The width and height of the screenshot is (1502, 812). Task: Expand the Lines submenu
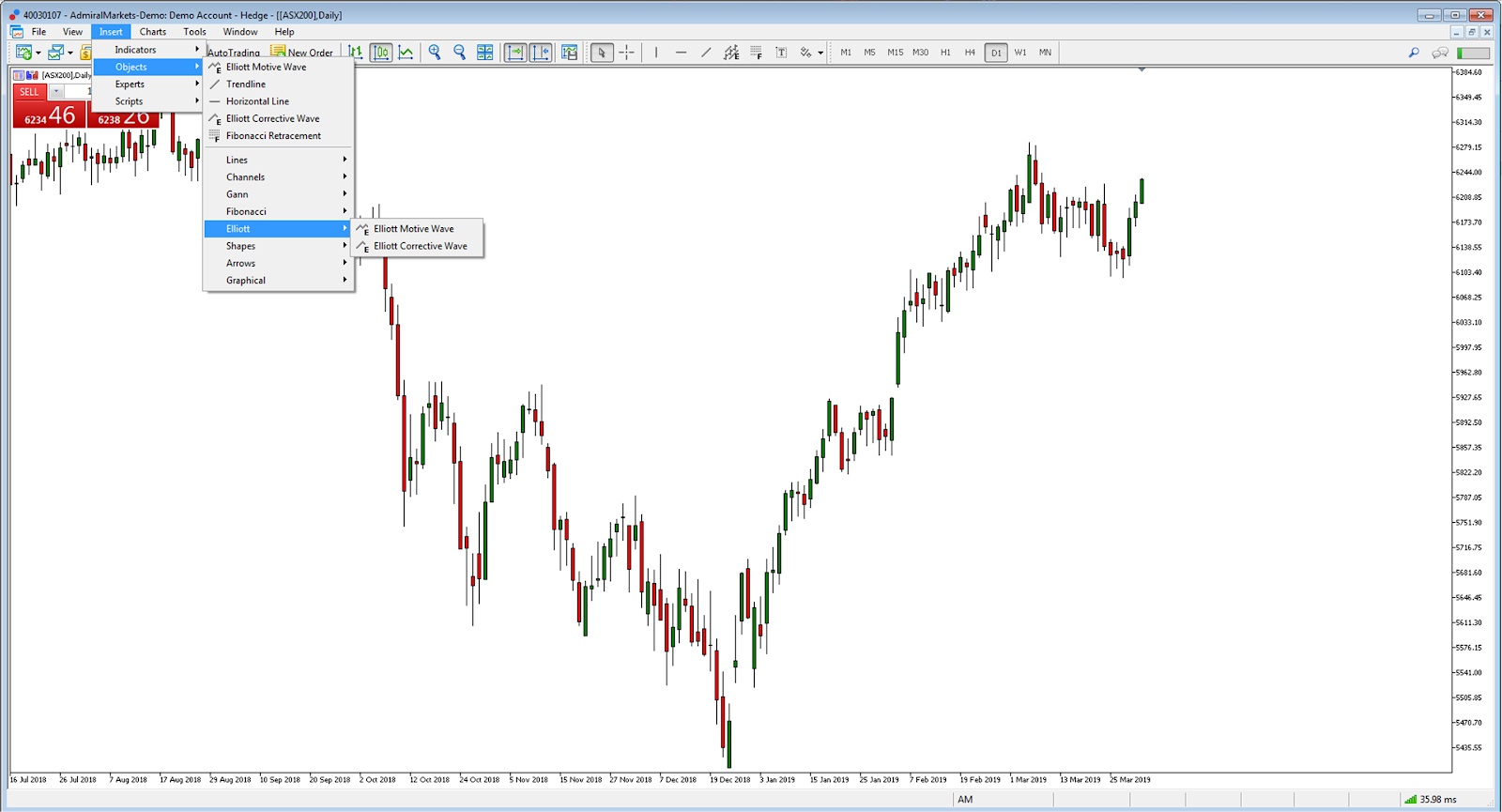(x=279, y=160)
